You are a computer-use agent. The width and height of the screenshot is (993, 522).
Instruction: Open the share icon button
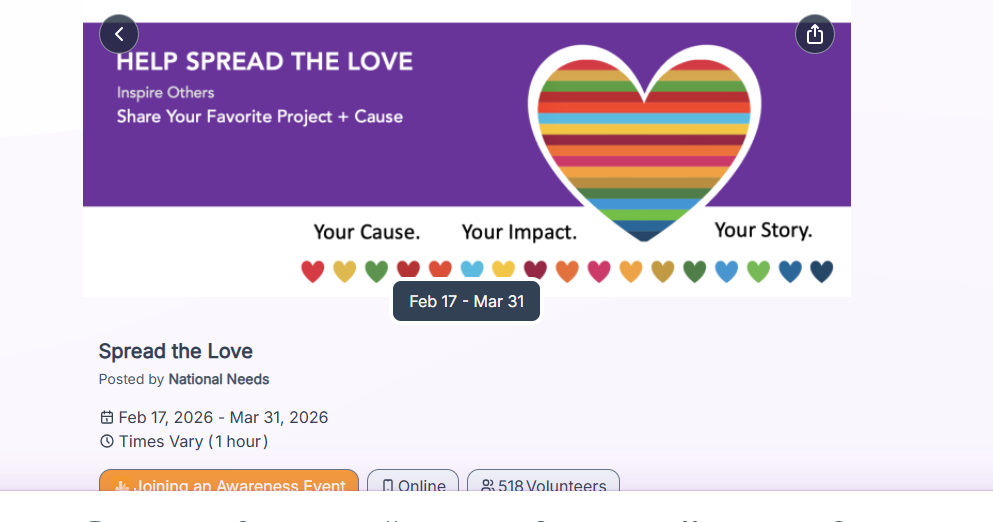pyautogui.click(x=814, y=35)
